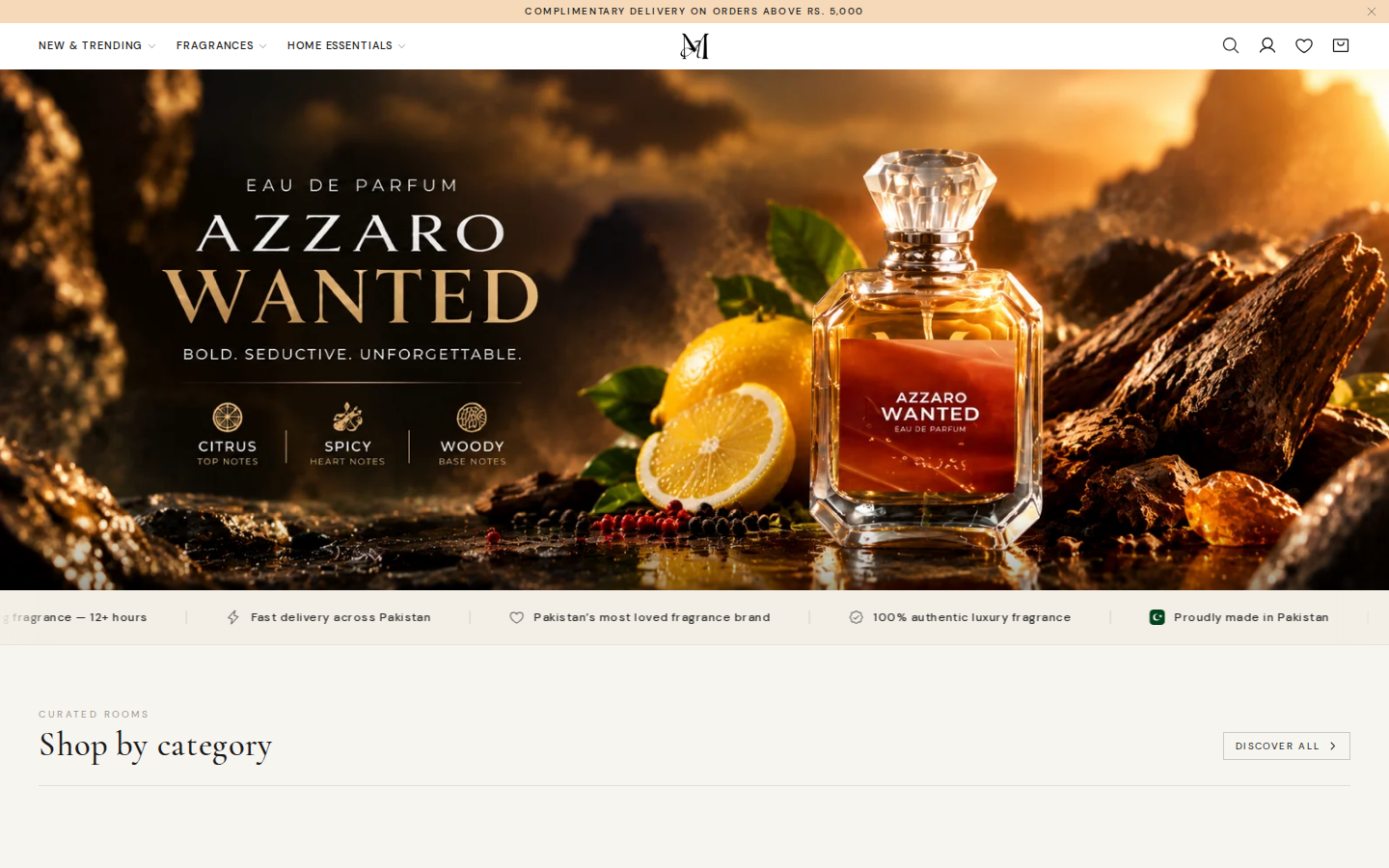Viewport: 1389px width, 868px height.
Task: Open the New & Trending menu
Action: tap(96, 45)
